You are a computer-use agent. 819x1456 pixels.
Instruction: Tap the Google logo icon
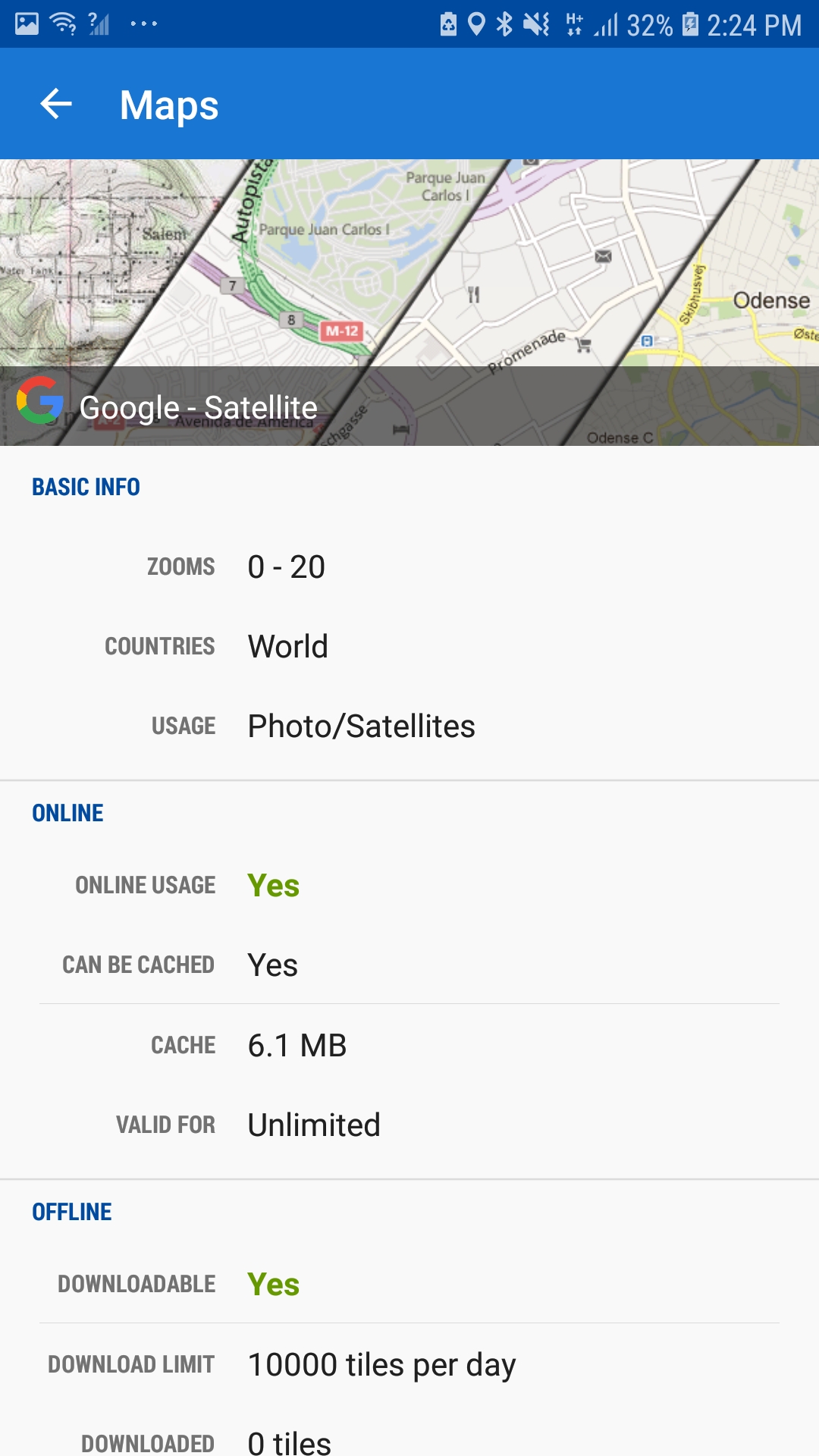tap(39, 400)
